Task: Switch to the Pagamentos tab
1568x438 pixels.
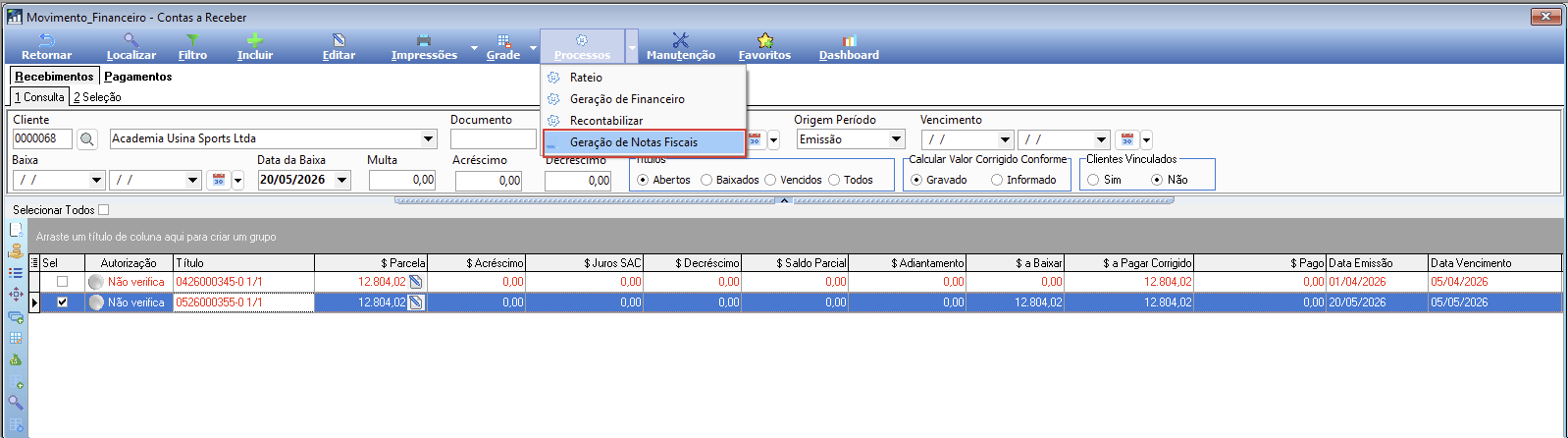Action: tap(138, 77)
